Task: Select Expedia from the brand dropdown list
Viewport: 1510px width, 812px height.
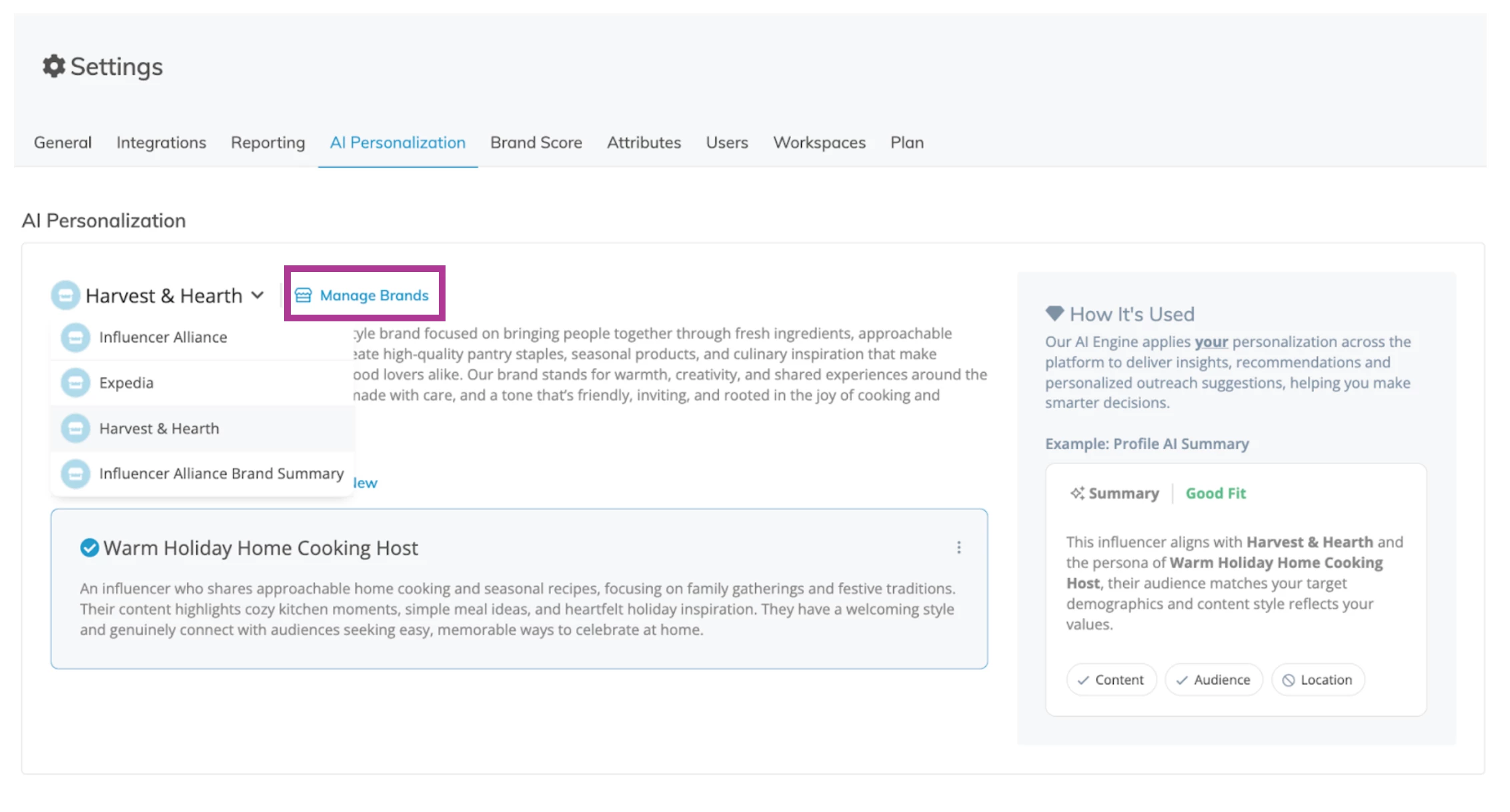Action: (x=127, y=383)
